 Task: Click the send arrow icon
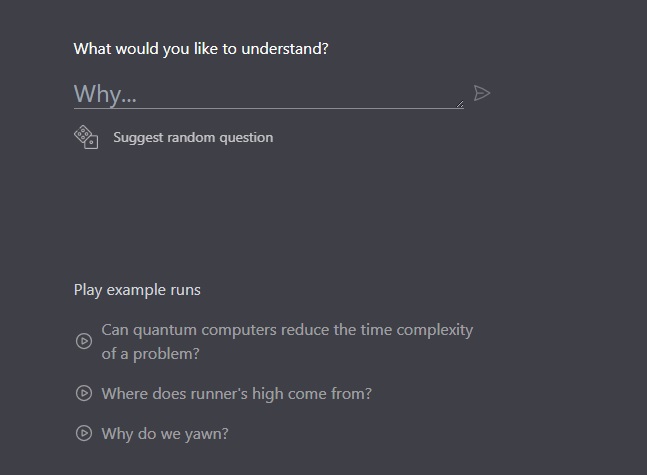(482, 93)
